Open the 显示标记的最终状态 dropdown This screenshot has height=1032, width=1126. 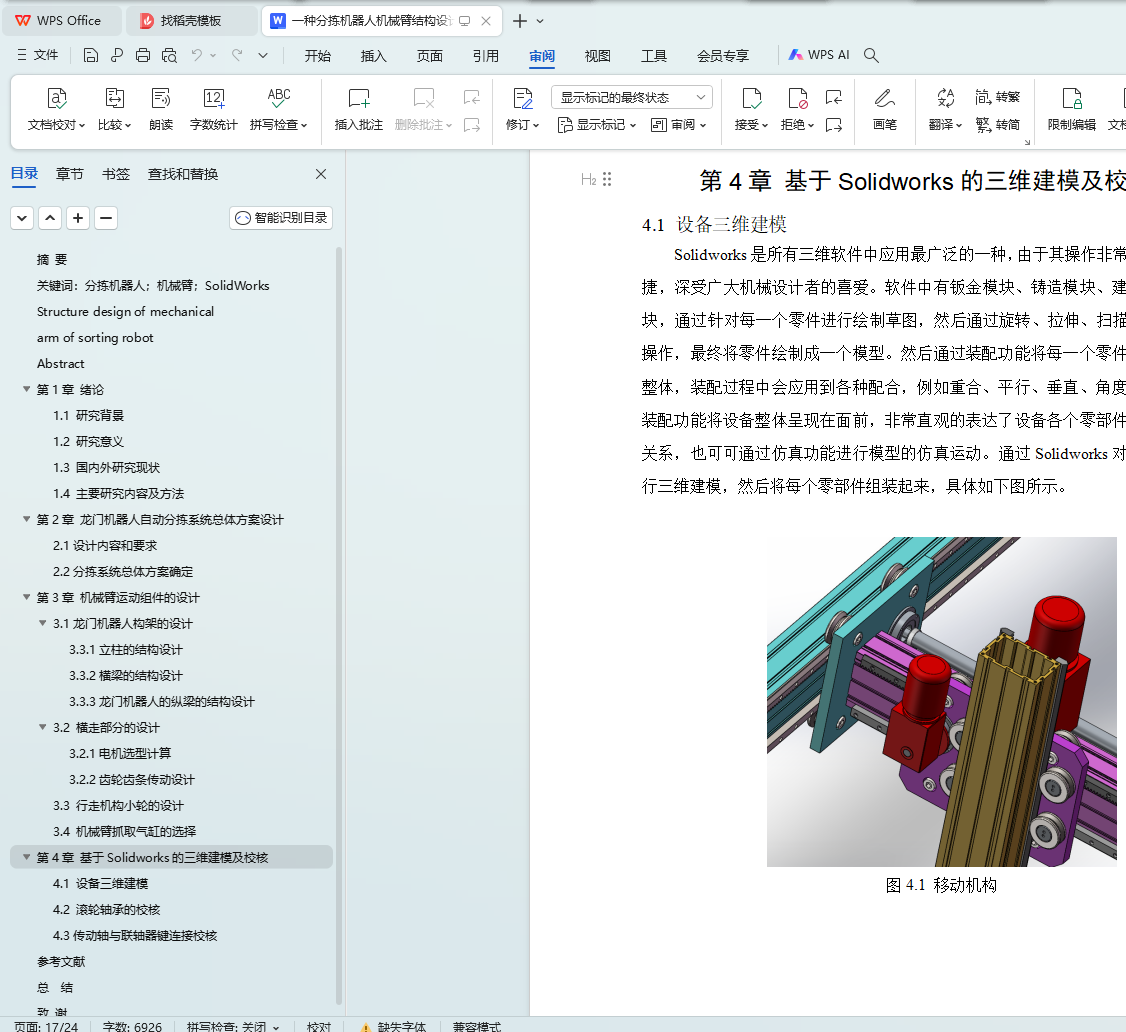click(632, 97)
